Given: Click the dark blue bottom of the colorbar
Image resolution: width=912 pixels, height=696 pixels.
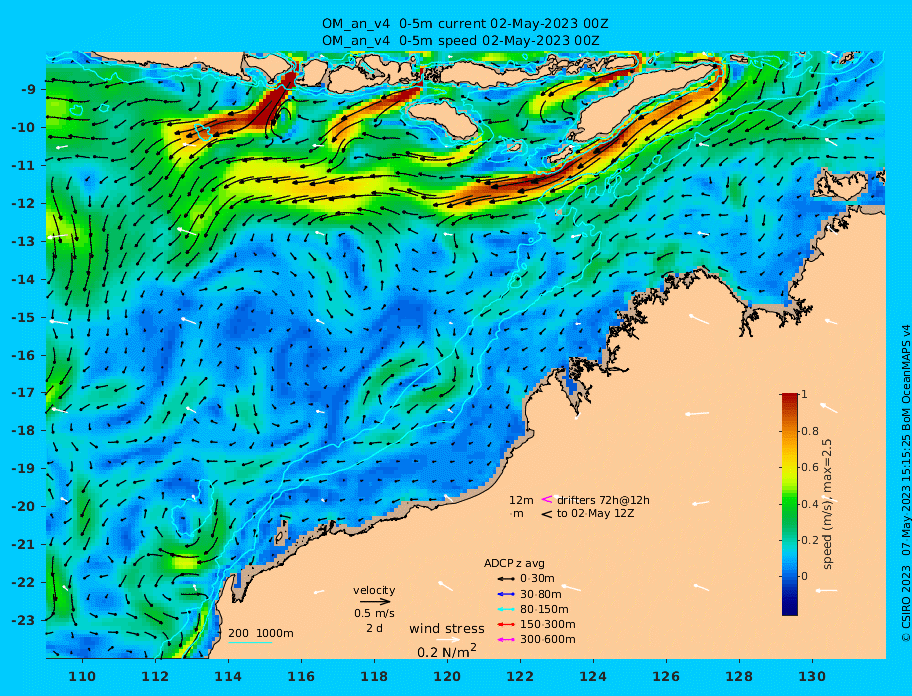Looking at the screenshot, I should coord(790,608).
